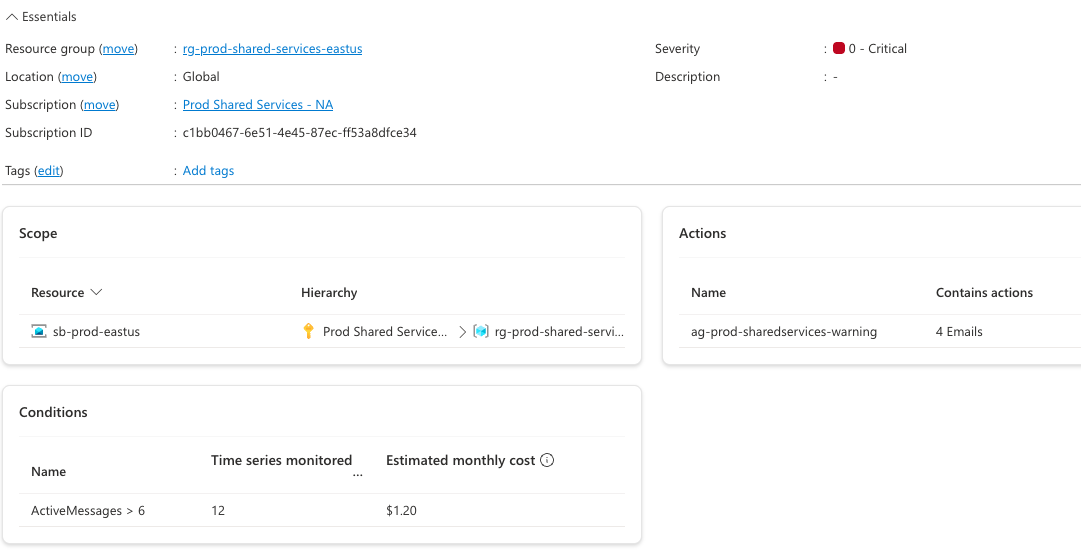Open Prod Shared Services - NA subscription

(258, 105)
